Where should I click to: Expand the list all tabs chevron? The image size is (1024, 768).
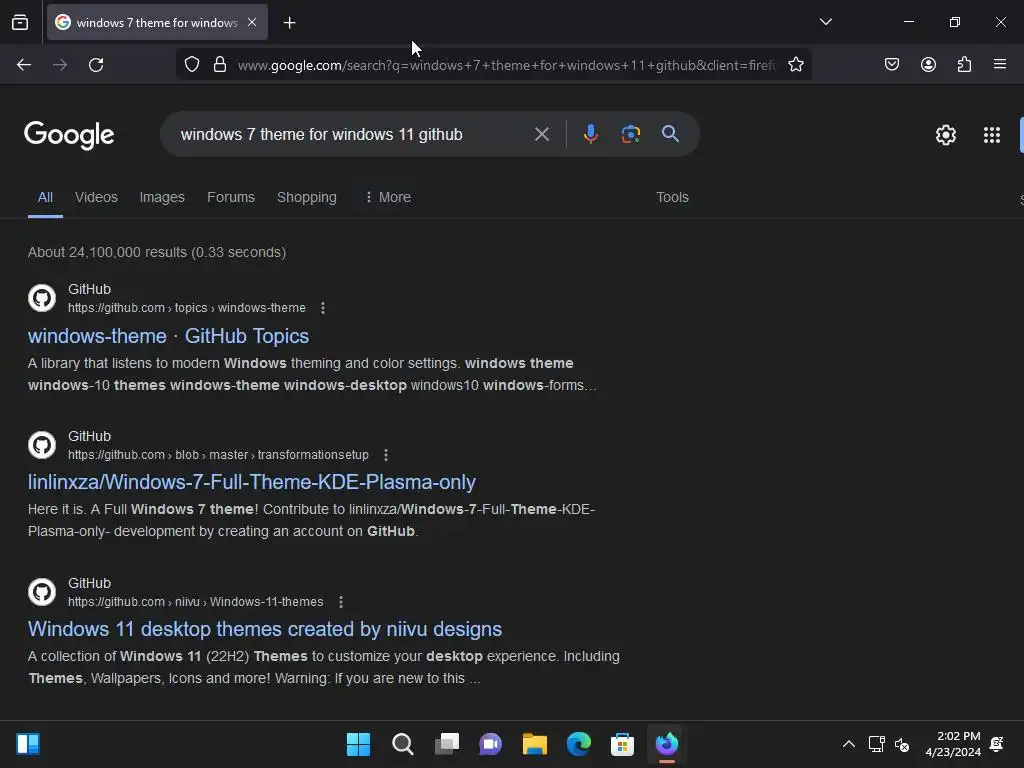(x=825, y=22)
